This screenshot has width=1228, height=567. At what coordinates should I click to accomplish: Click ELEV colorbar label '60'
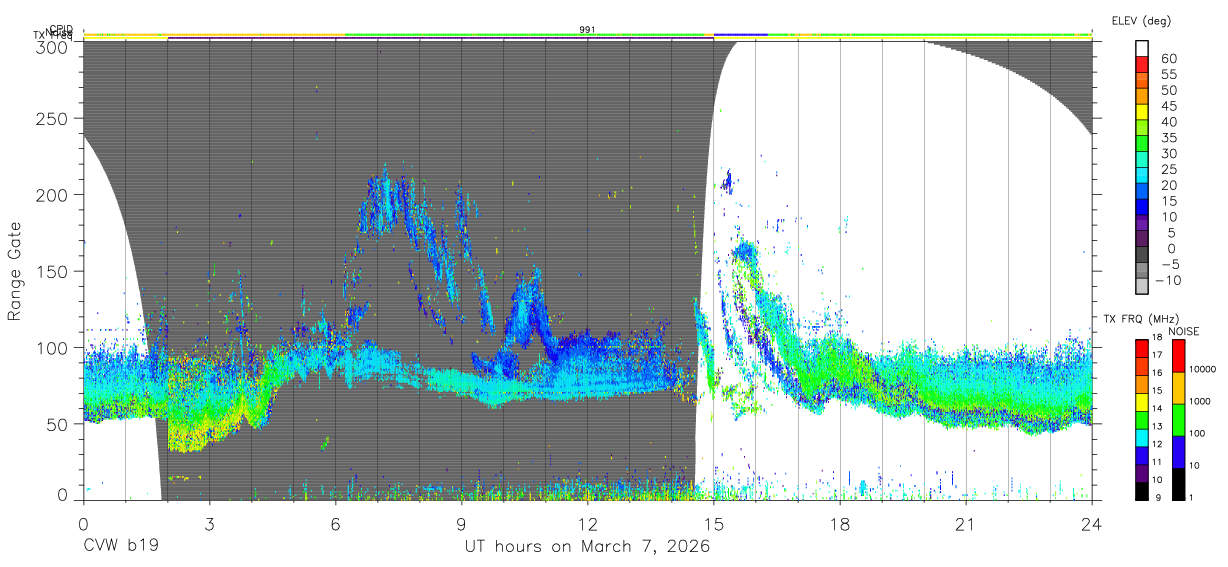coord(1168,59)
